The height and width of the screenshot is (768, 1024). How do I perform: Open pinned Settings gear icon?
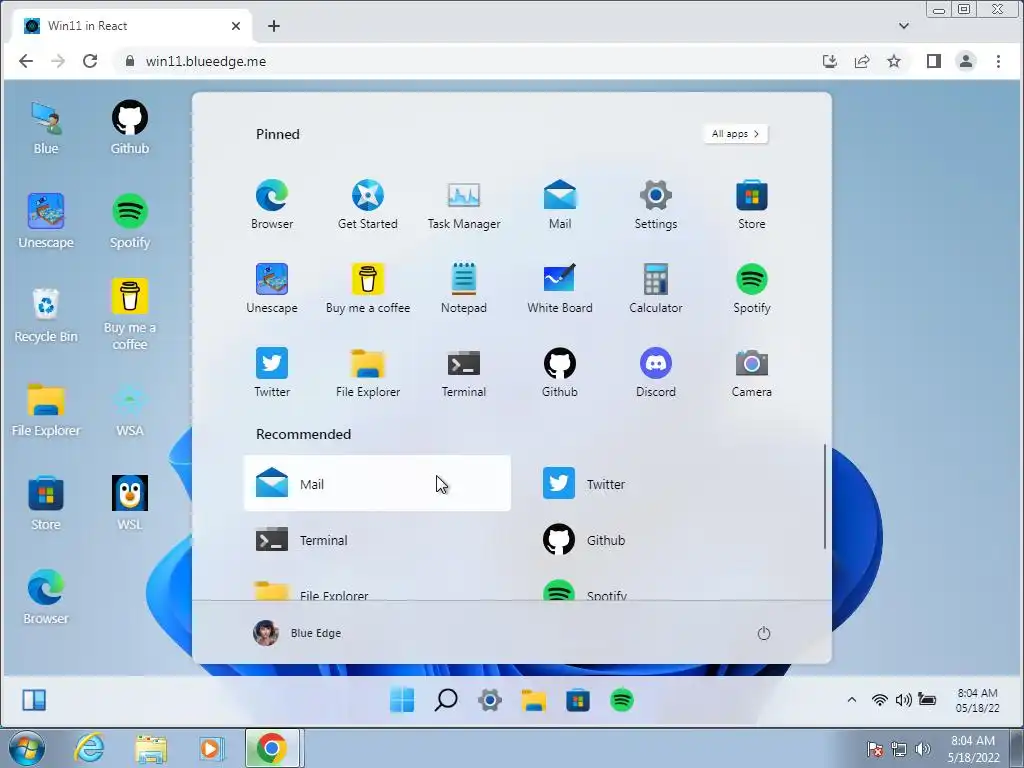pyautogui.click(x=656, y=195)
